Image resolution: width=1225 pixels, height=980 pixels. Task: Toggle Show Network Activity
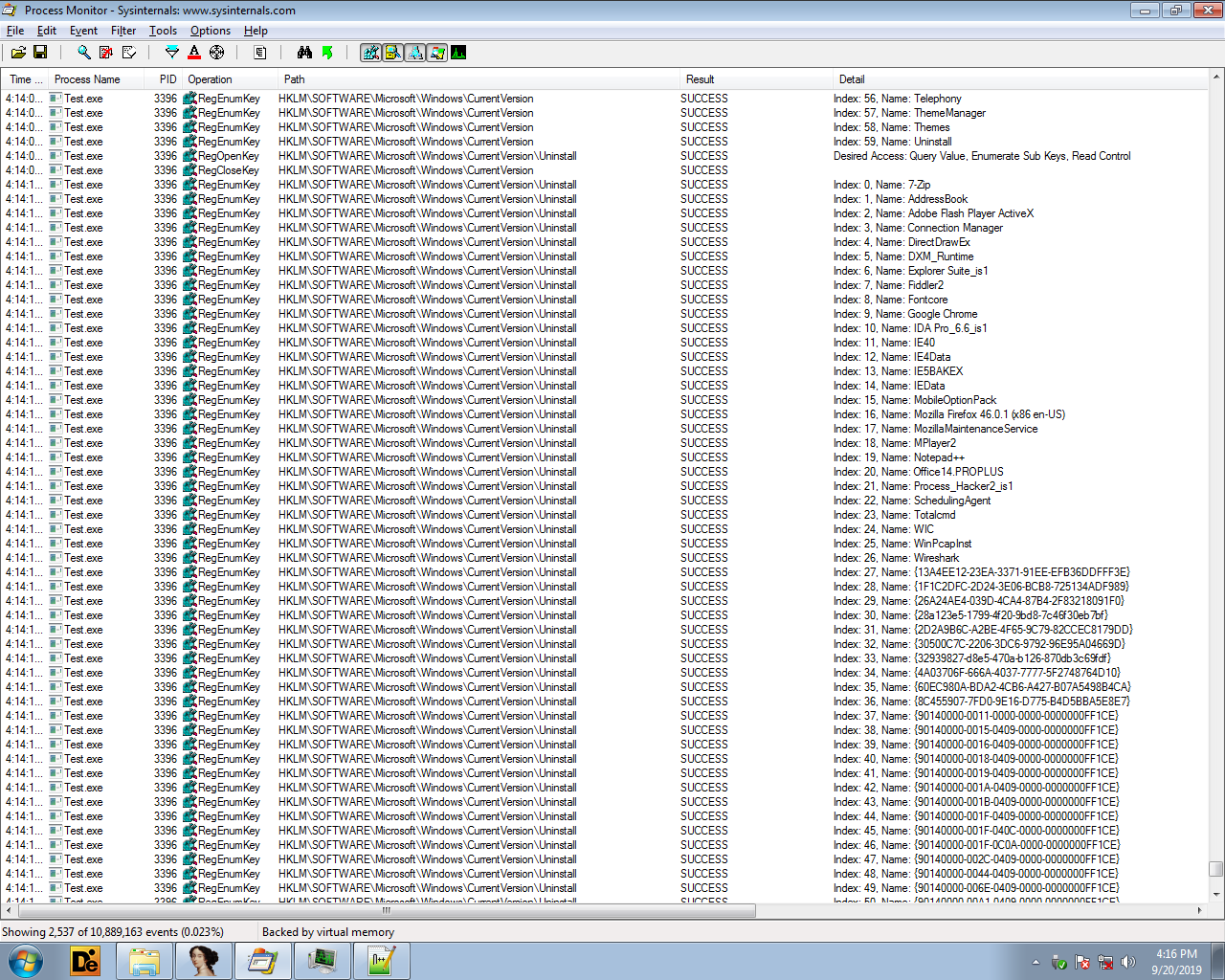(414, 53)
